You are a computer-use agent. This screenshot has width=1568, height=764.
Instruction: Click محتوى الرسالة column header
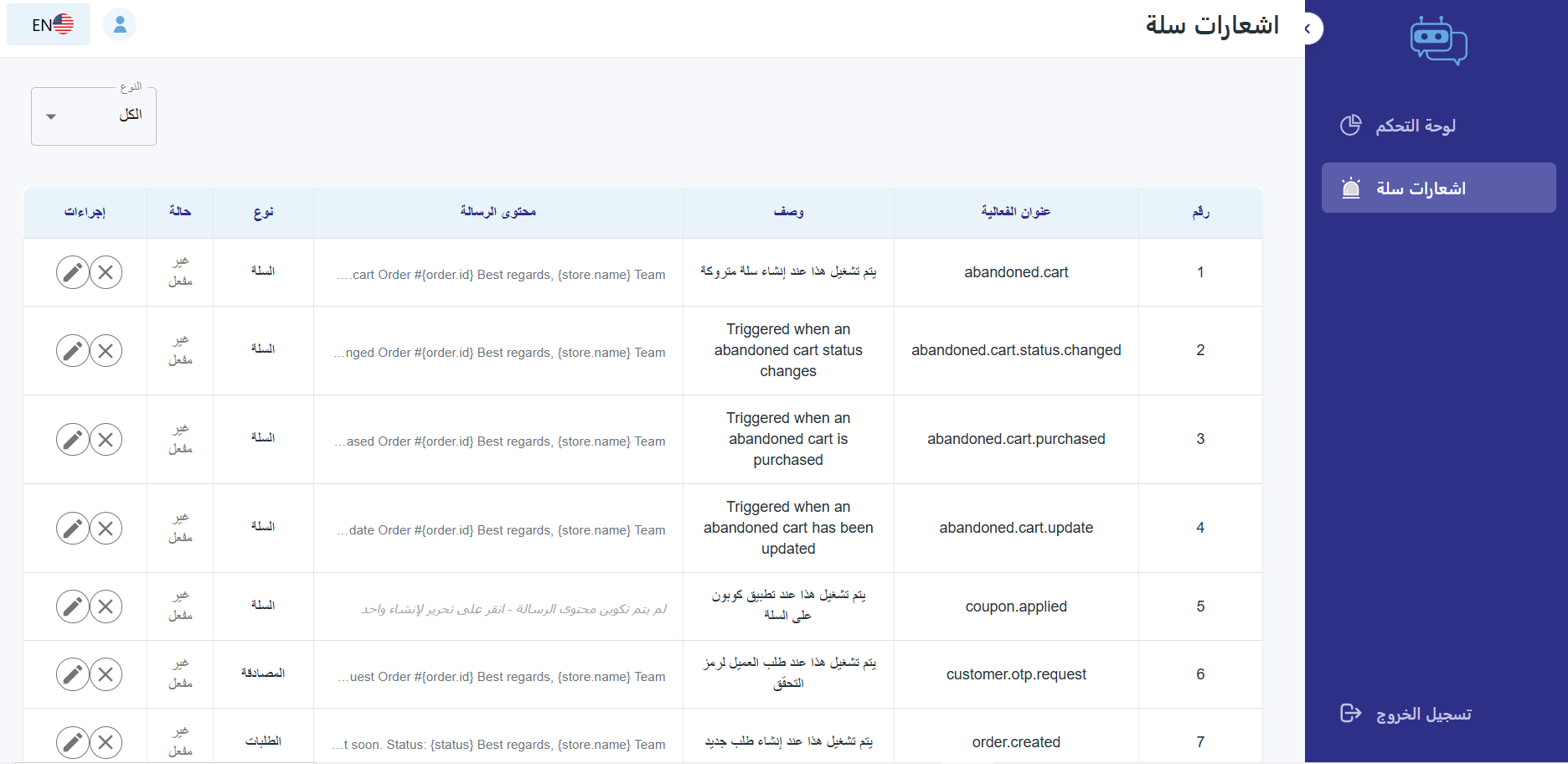tap(498, 212)
